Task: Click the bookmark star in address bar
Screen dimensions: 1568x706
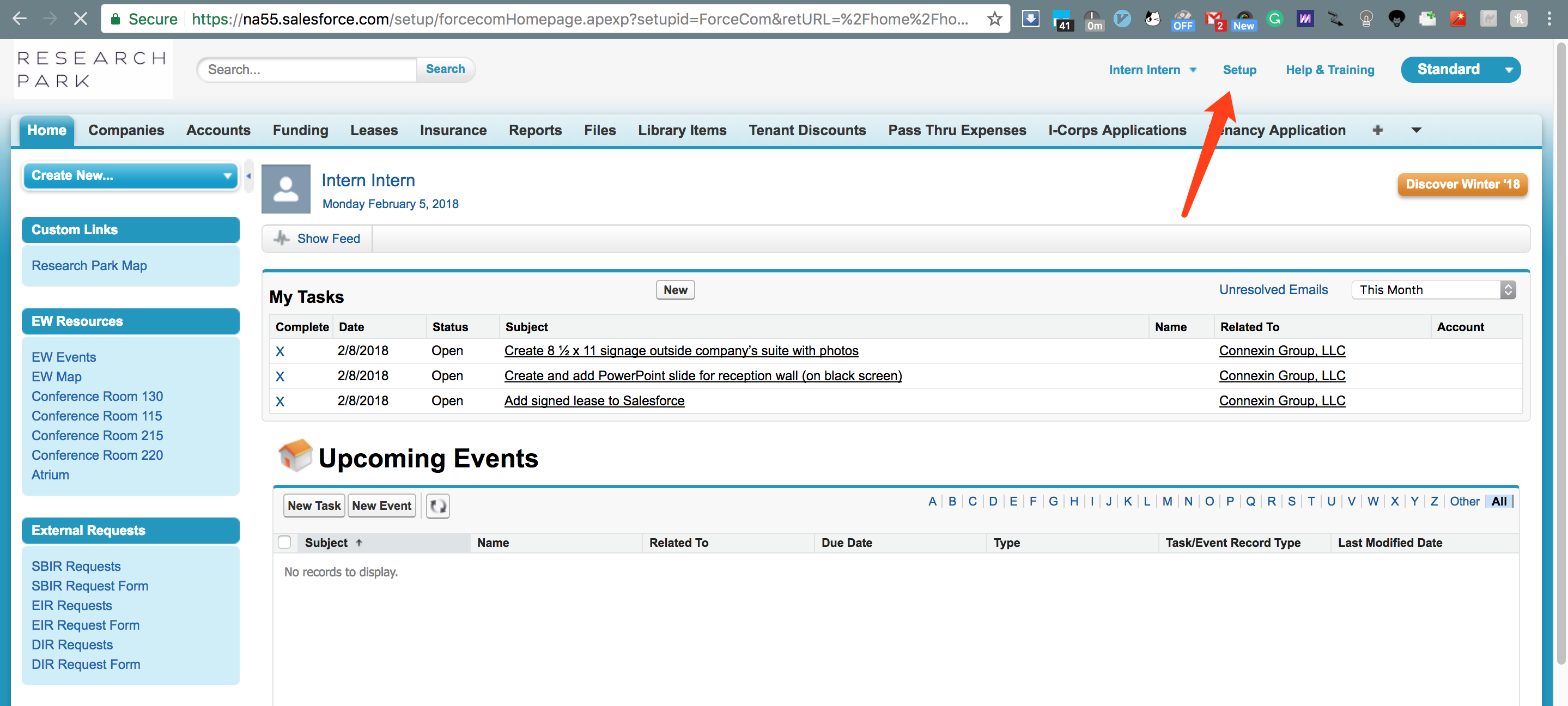Action: point(995,19)
